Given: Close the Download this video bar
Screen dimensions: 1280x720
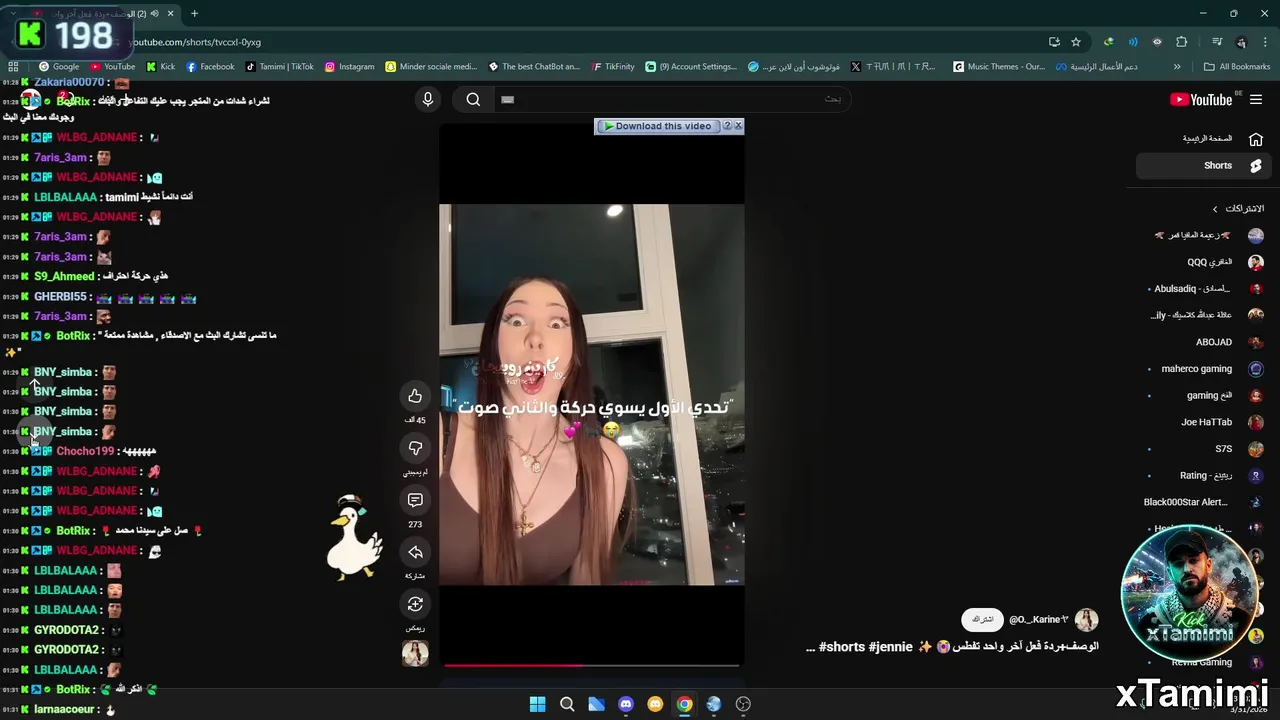Looking at the screenshot, I should point(738,126).
